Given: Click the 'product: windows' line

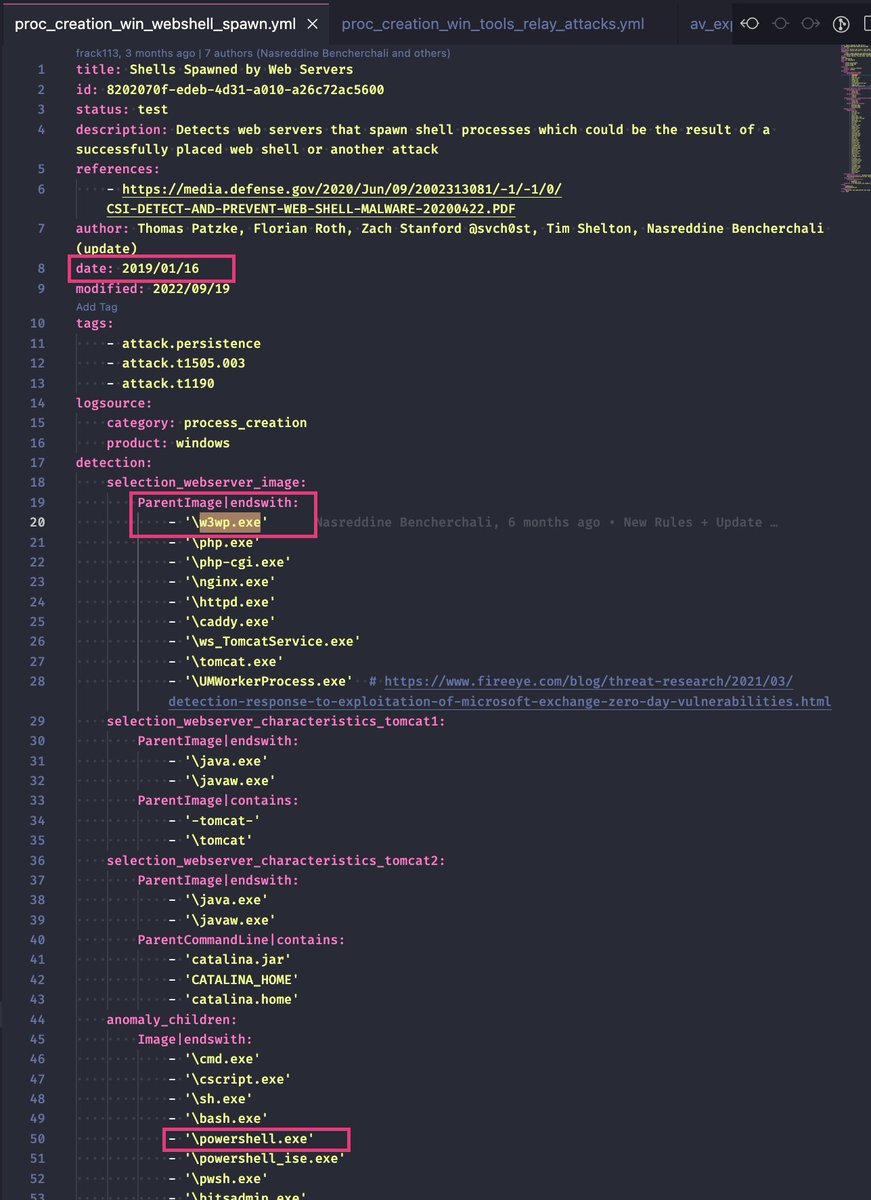Looking at the screenshot, I should [168, 443].
